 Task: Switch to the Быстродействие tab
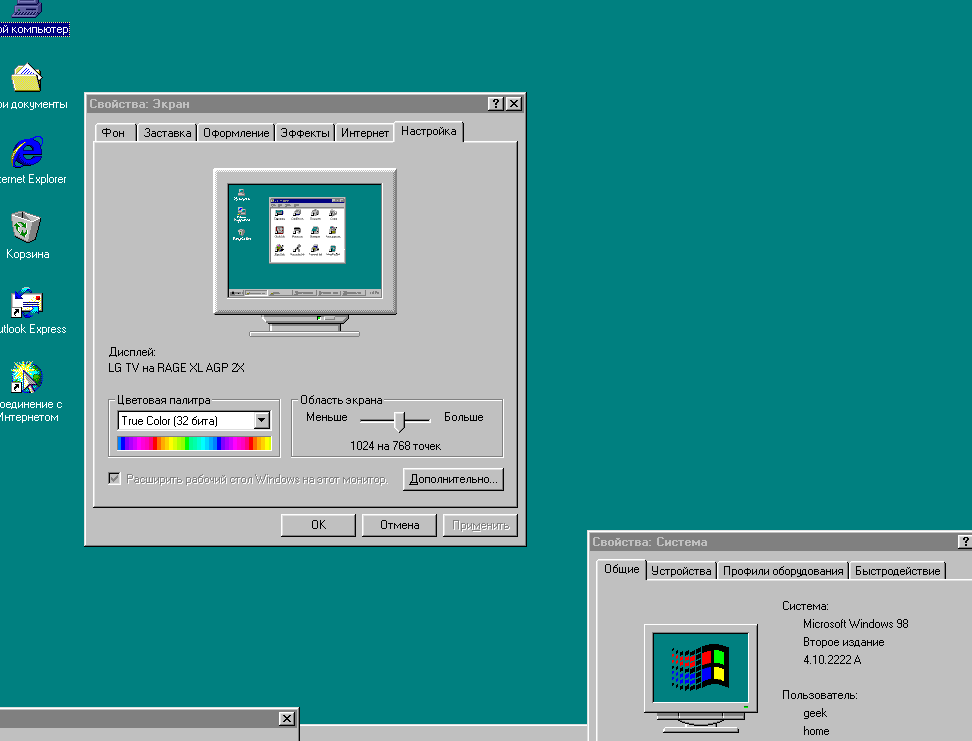click(898, 571)
